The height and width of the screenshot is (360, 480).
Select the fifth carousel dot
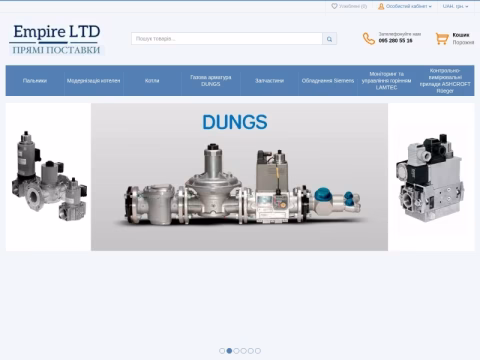click(251, 351)
